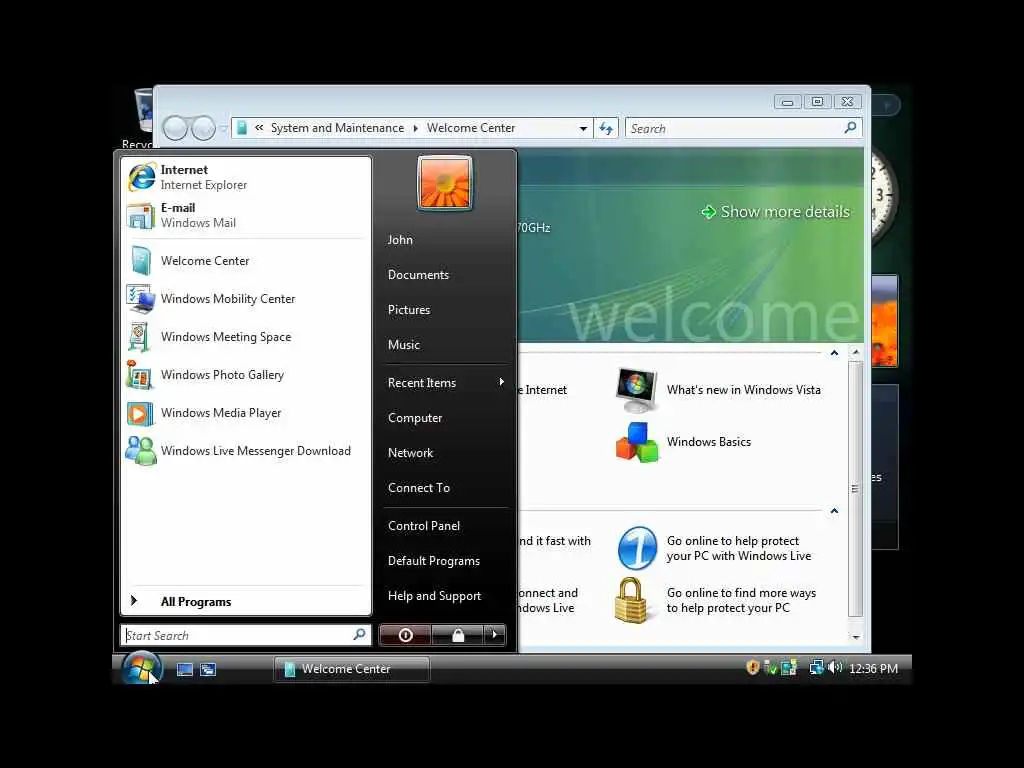Viewport: 1024px width, 768px height.
Task: Click sidebar clock gadget
Action: (883, 195)
